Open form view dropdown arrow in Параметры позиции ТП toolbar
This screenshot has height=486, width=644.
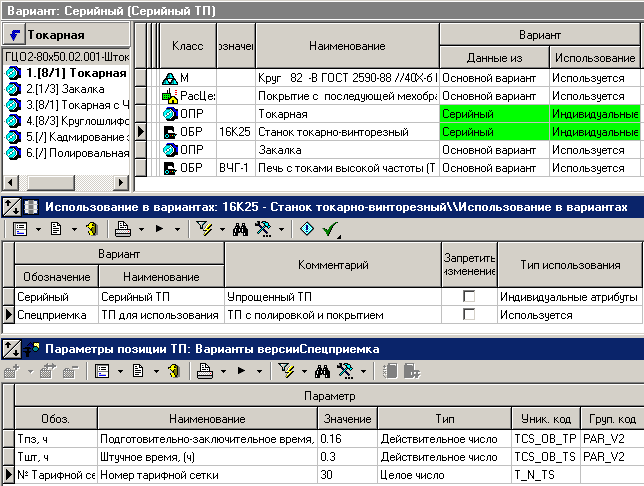click(x=120, y=371)
